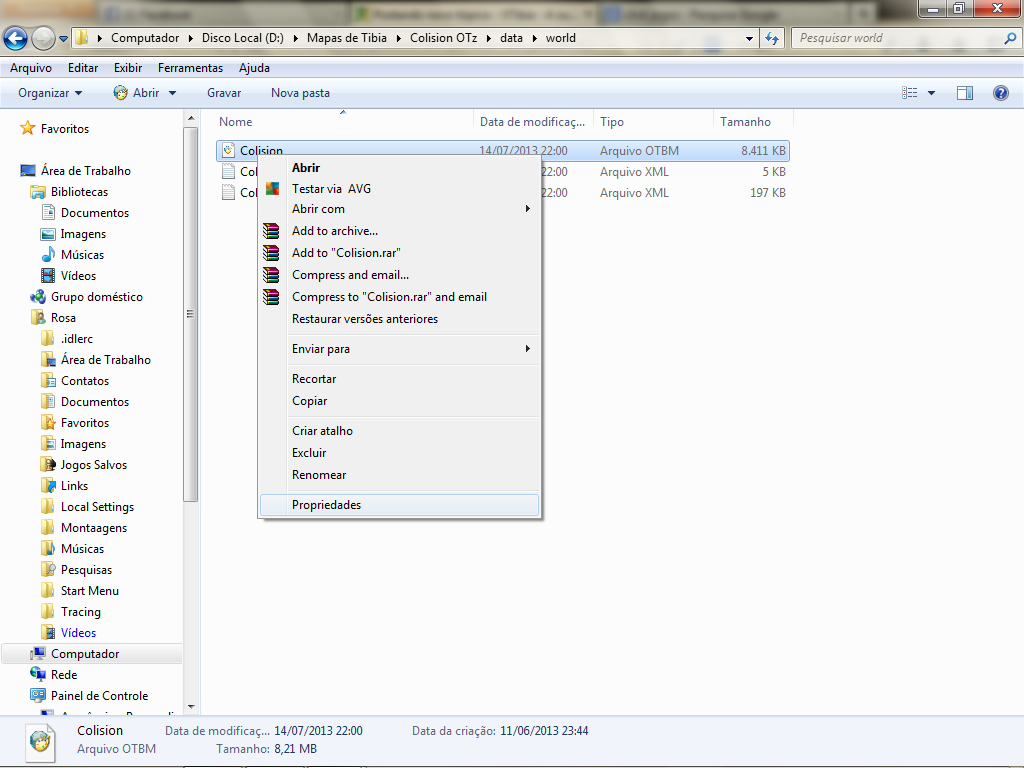The height and width of the screenshot is (768, 1024).
Task: Click the Favoritos star icon in sidebar
Action: pos(27,128)
